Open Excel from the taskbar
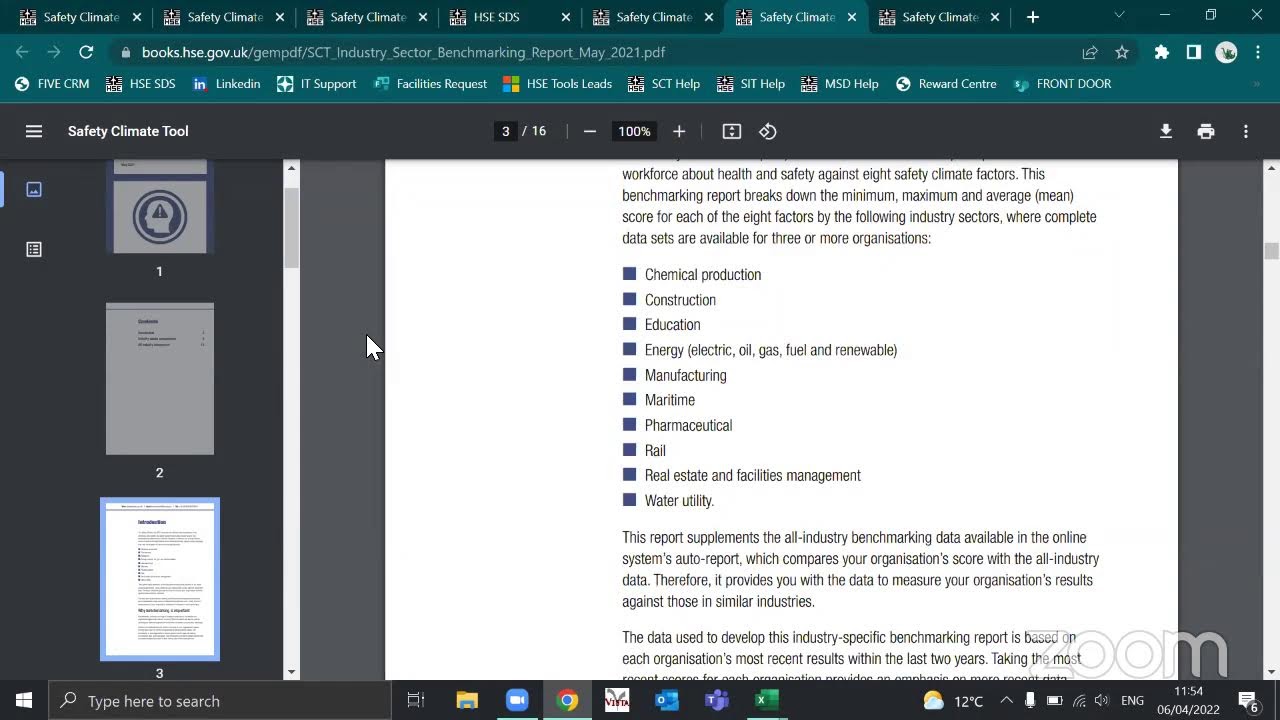This screenshot has height=720, width=1280. pos(767,701)
